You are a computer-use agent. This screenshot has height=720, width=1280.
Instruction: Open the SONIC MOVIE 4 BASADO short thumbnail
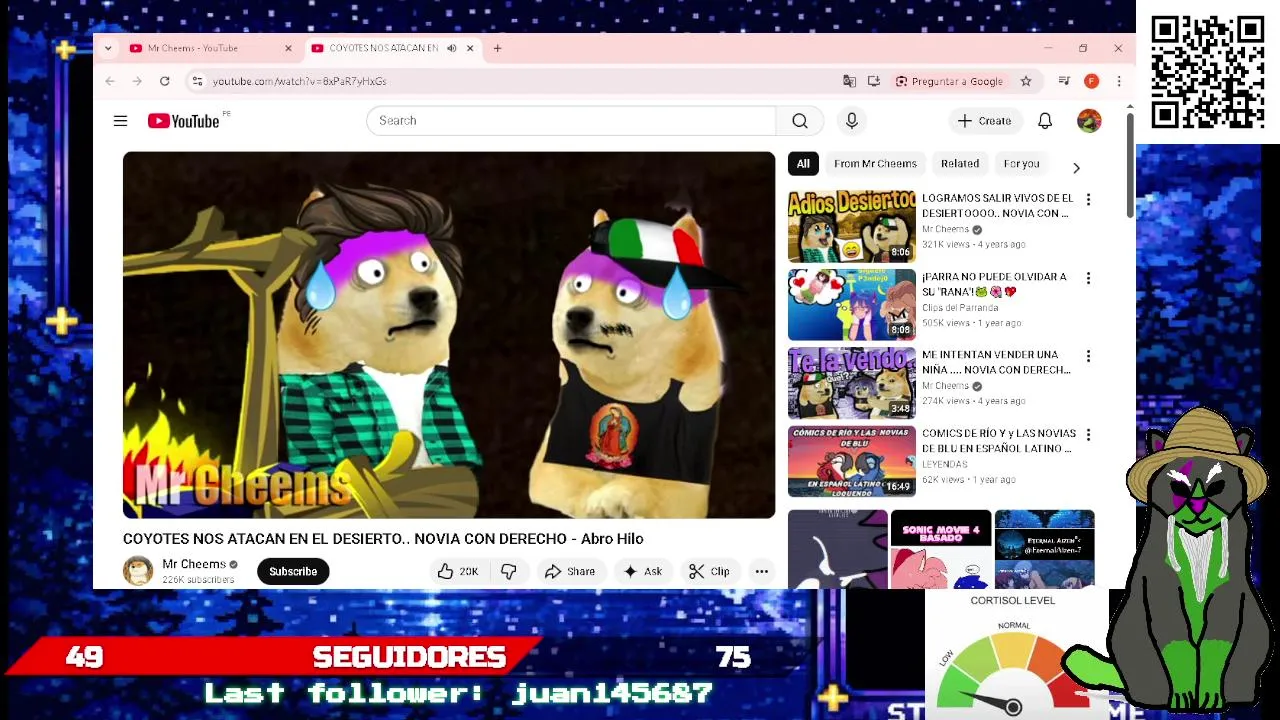pos(941,549)
